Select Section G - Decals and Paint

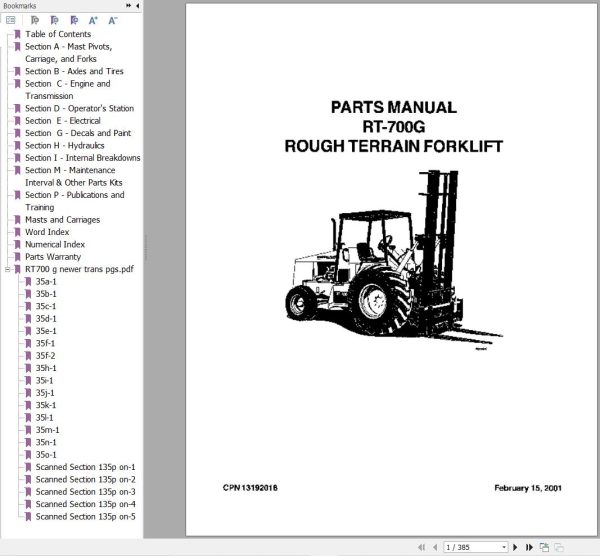pos(78,133)
